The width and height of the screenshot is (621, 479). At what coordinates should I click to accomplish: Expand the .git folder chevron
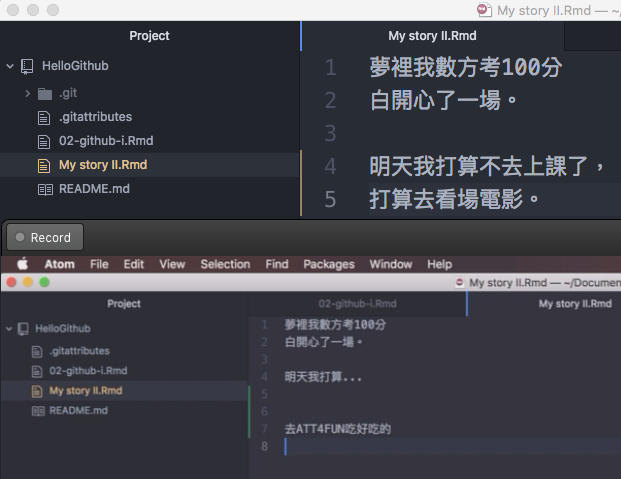click(x=27, y=94)
